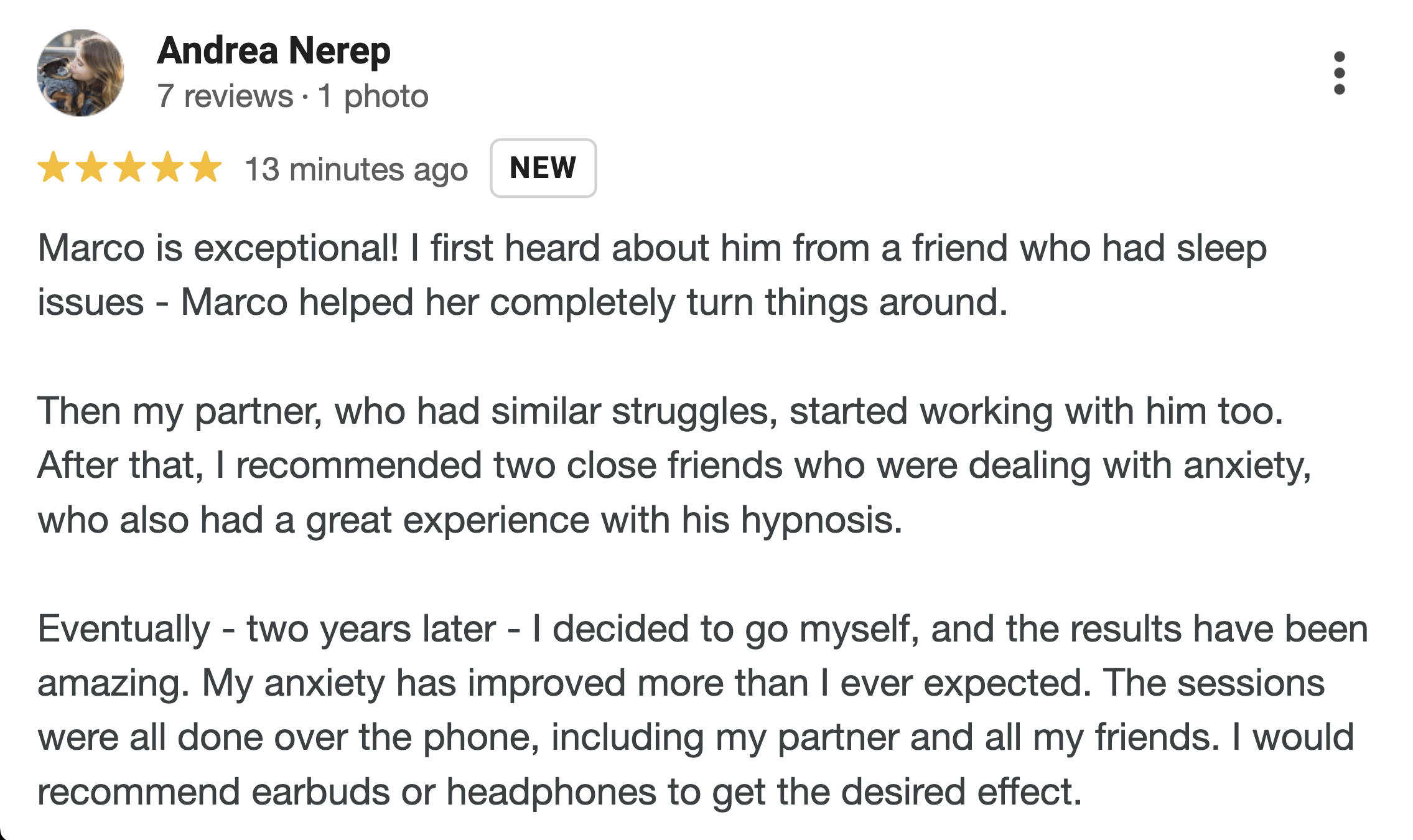
Task: Click the '13 minutes ago' timestamp
Action: (357, 169)
